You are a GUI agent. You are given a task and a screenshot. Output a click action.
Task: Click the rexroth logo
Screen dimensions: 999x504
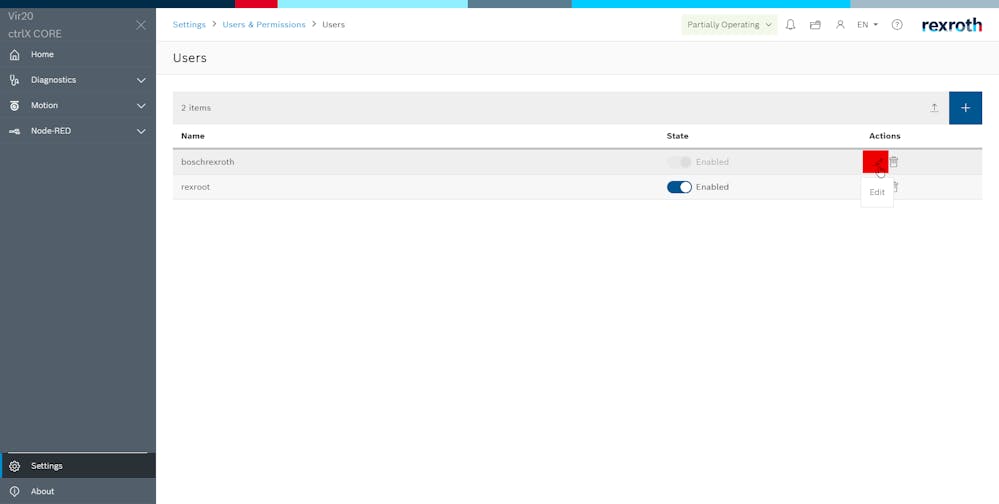(x=952, y=25)
